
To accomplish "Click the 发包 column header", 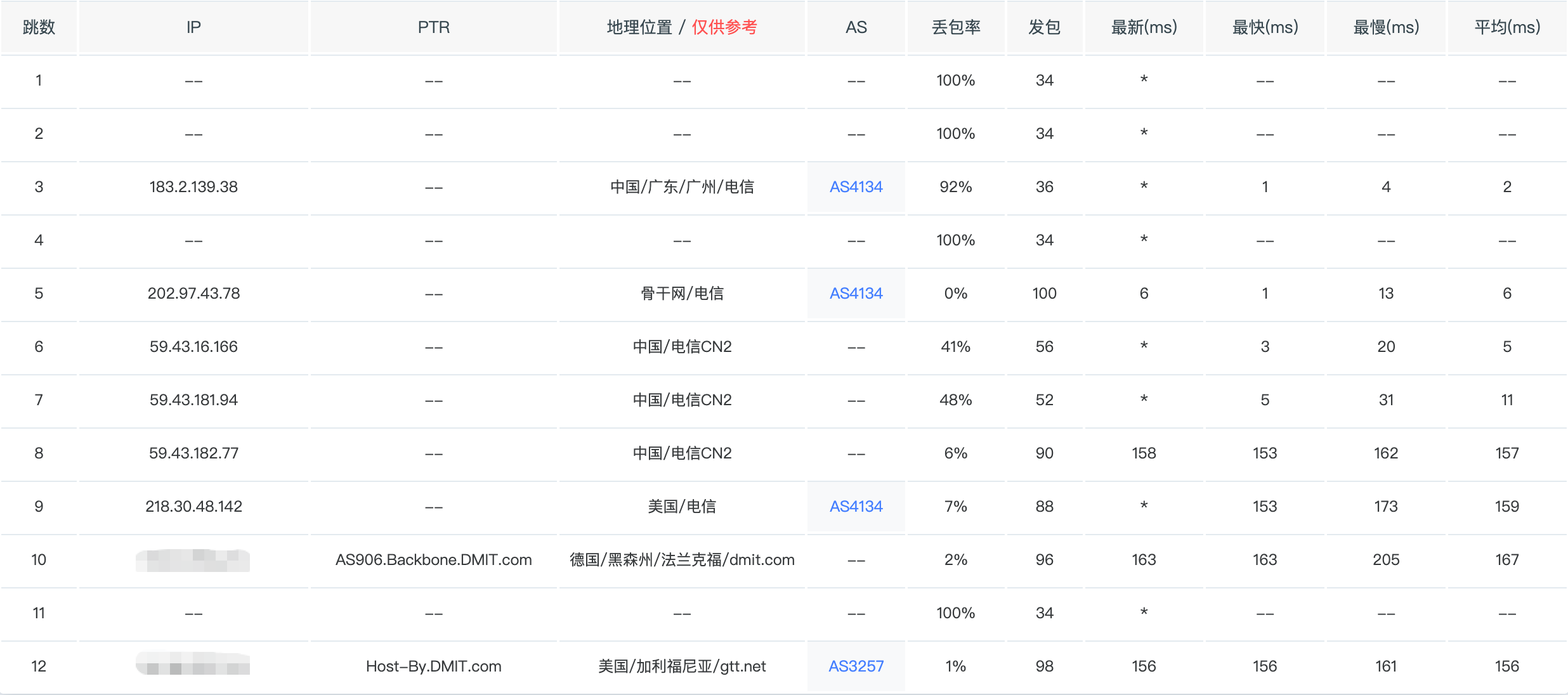I will (x=1044, y=27).
